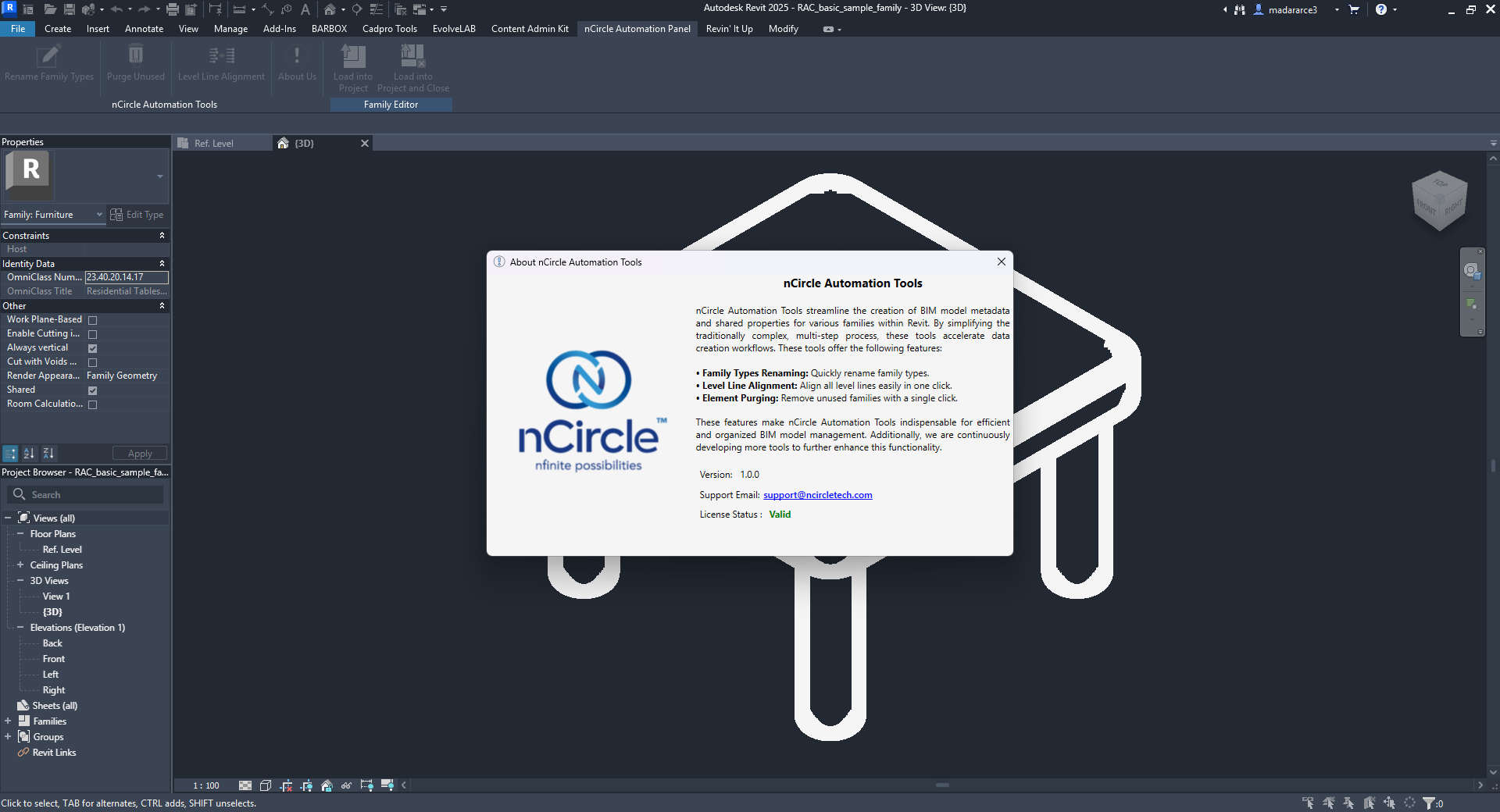Open the Revin' It Up ribbon tab
Screen dimensions: 1500x812
tap(729, 29)
